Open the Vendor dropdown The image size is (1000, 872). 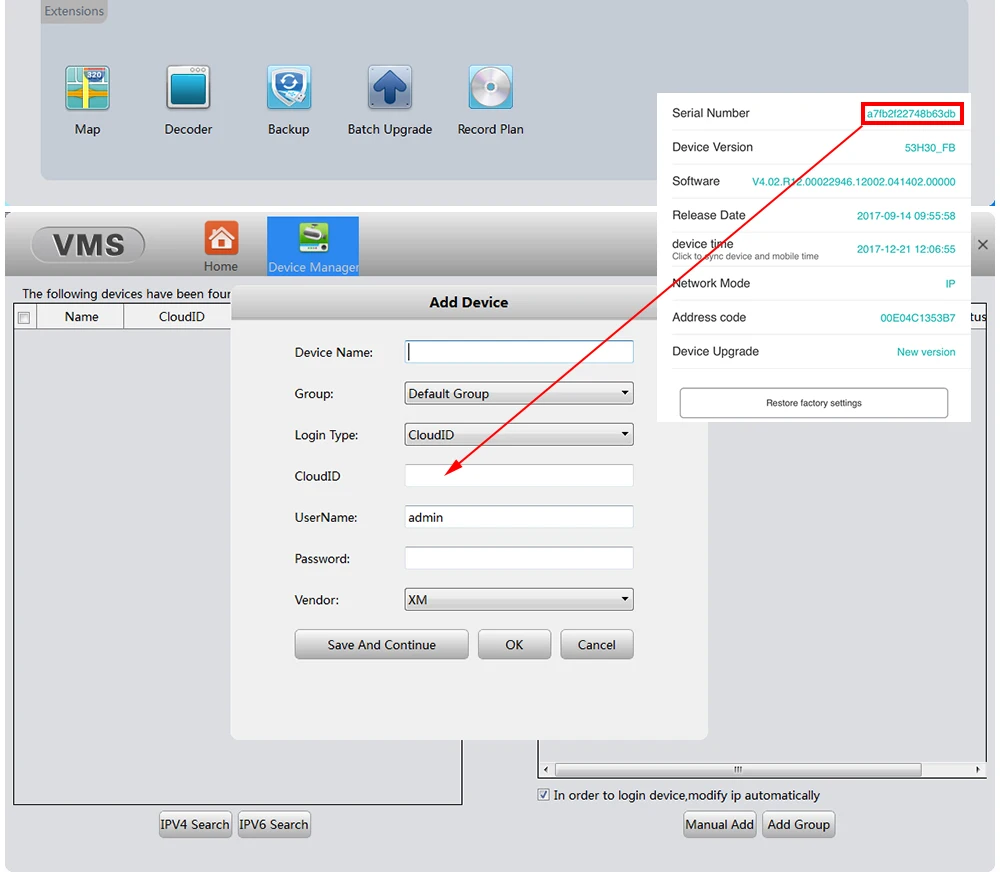[x=519, y=600]
